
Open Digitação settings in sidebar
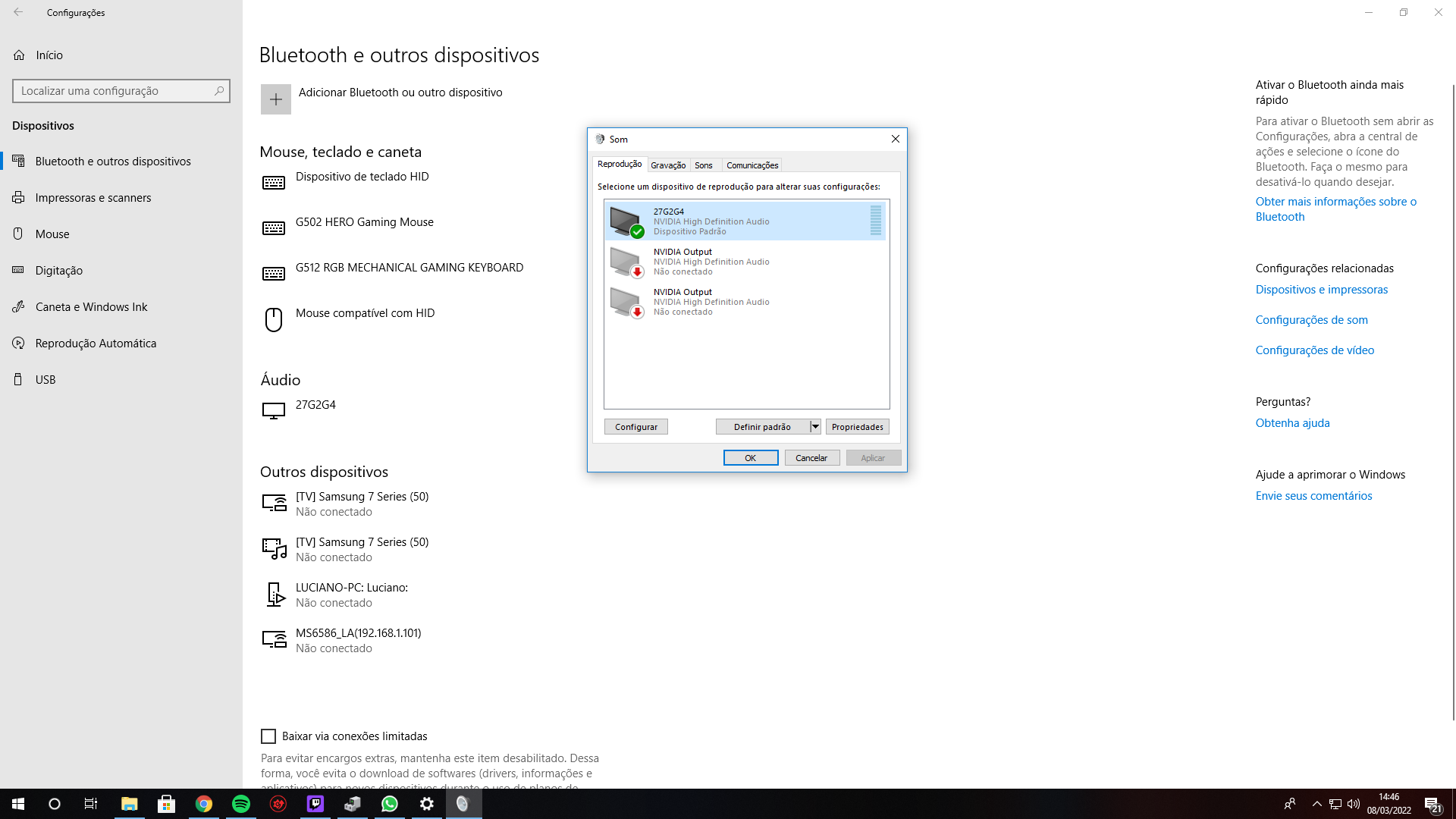click(121, 270)
